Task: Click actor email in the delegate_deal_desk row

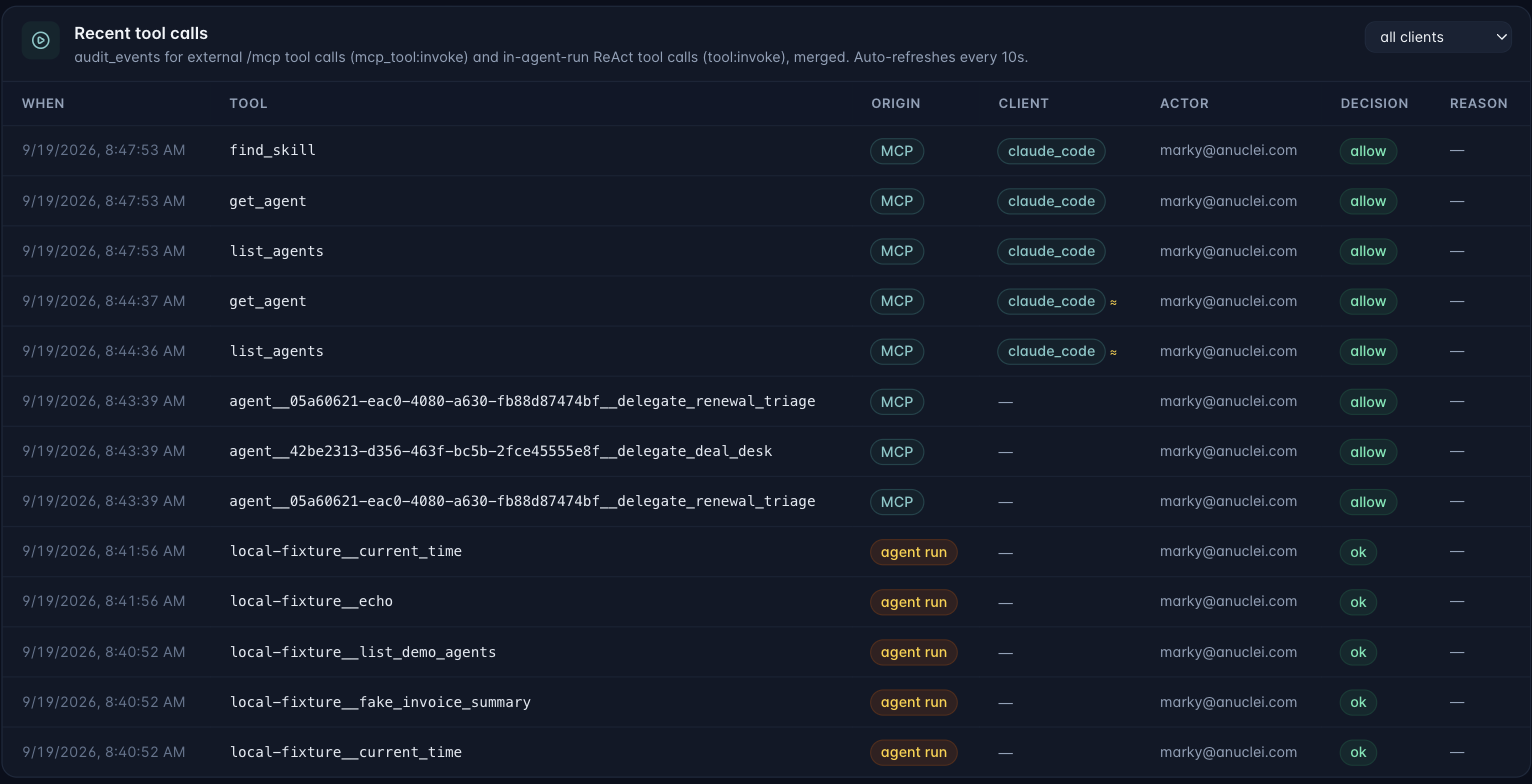Action: 1228,451
